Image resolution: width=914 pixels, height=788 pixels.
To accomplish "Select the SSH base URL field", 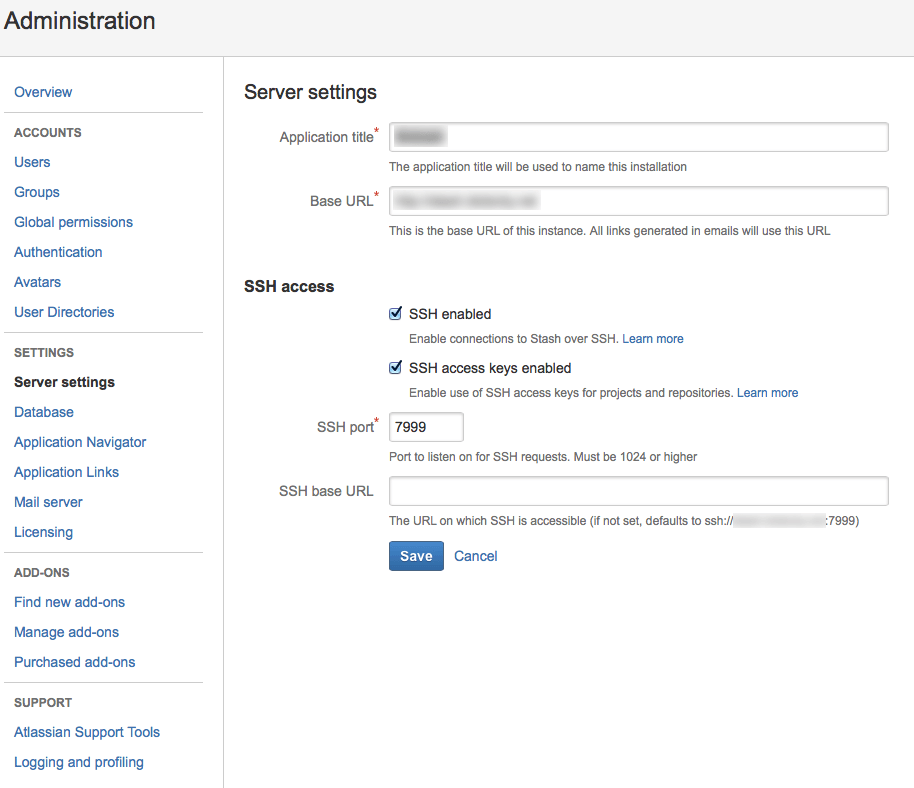I will click(638, 491).
